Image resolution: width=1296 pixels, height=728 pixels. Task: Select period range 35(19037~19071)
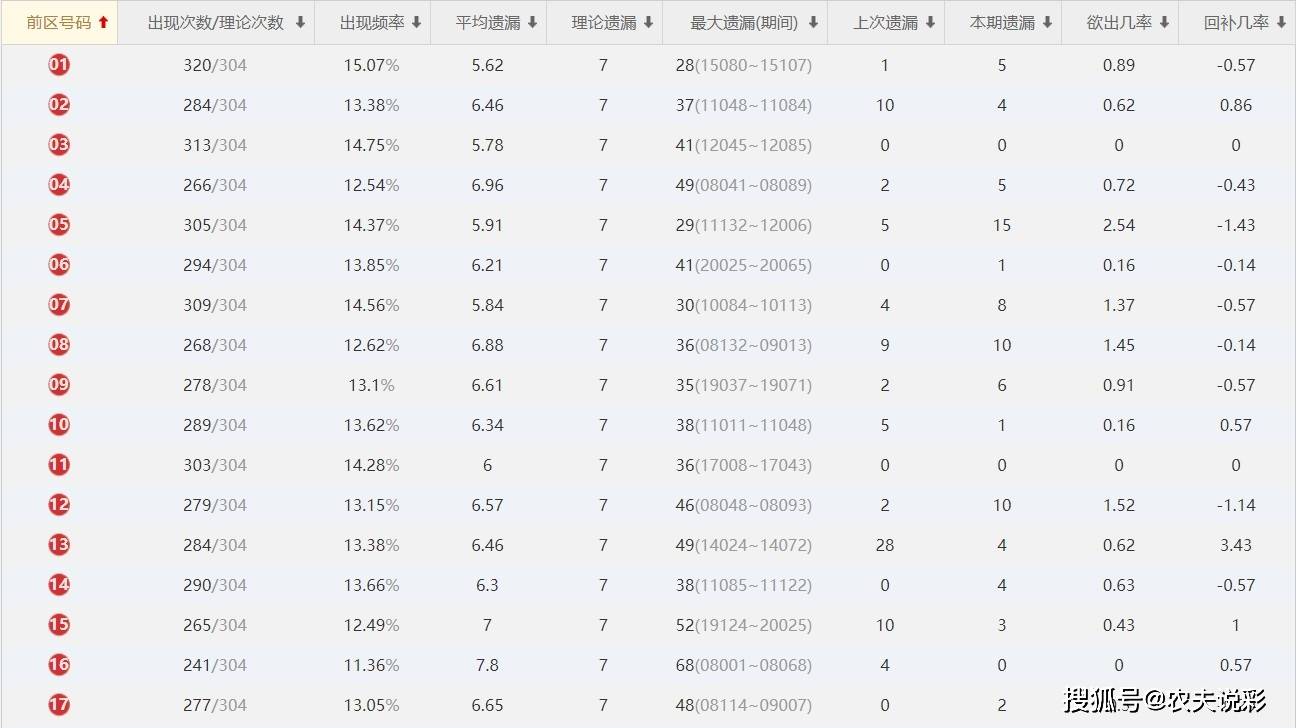point(744,385)
